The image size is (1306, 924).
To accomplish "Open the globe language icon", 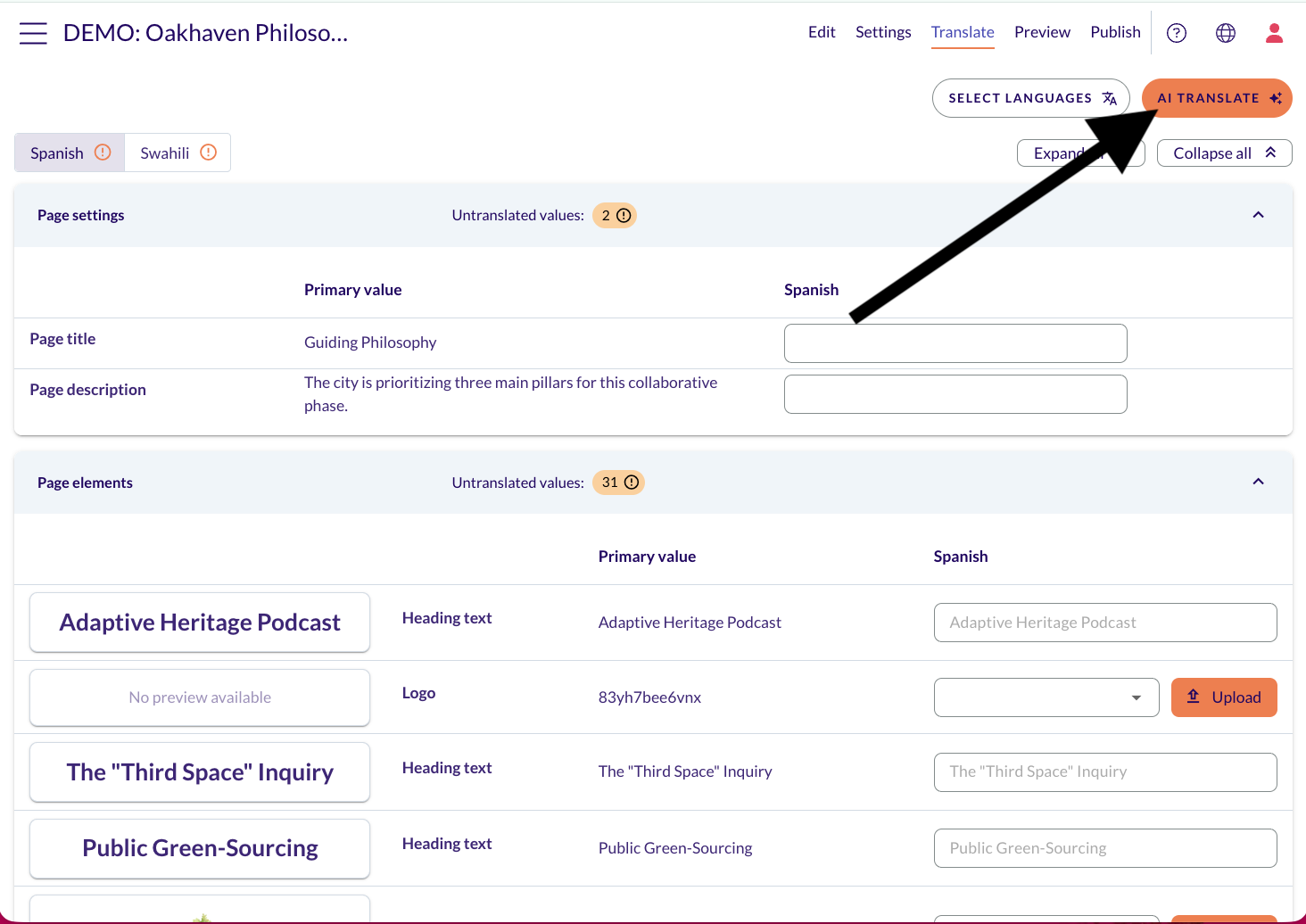I will (x=1226, y=33).
